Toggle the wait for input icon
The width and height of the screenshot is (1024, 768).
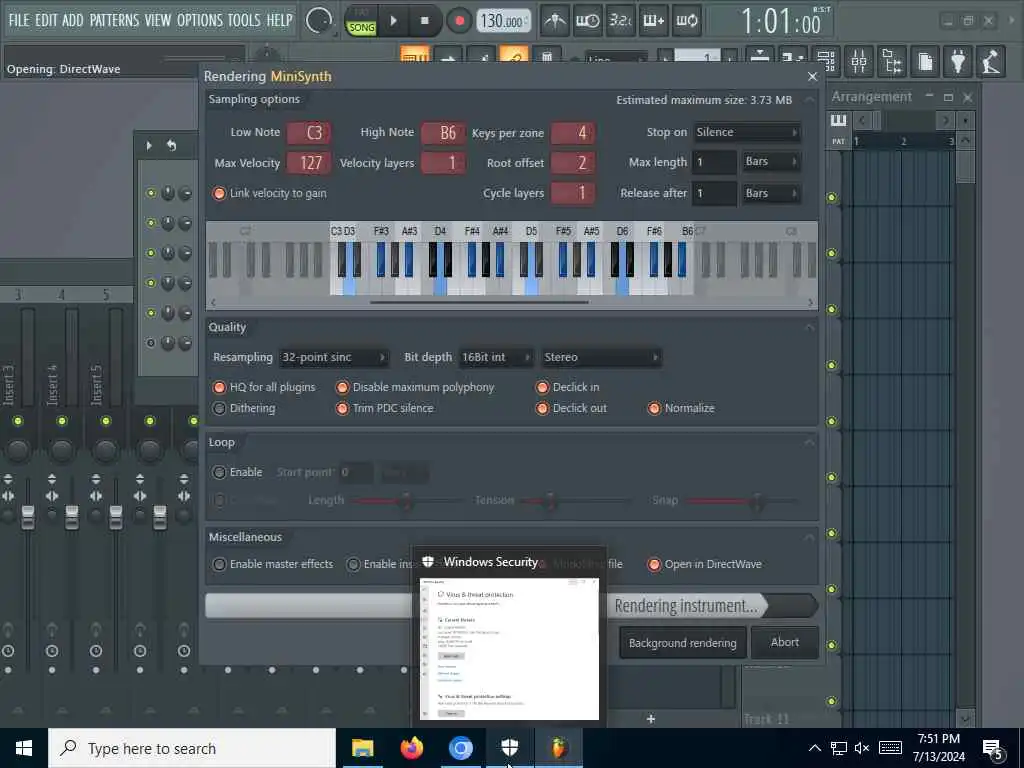click(x=587, y=21)
